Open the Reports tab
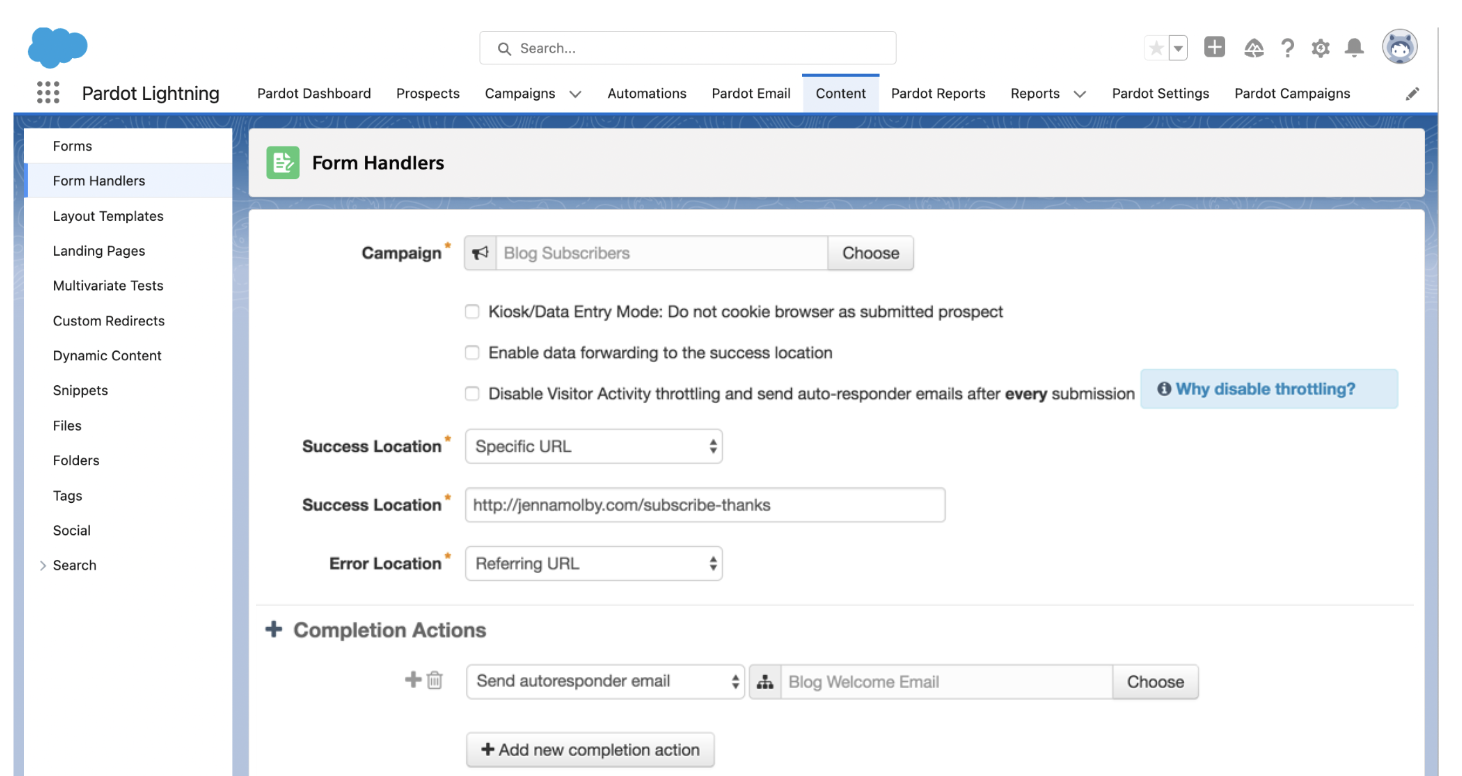Screen dimensions: 1462x776 coord(1035,94)
